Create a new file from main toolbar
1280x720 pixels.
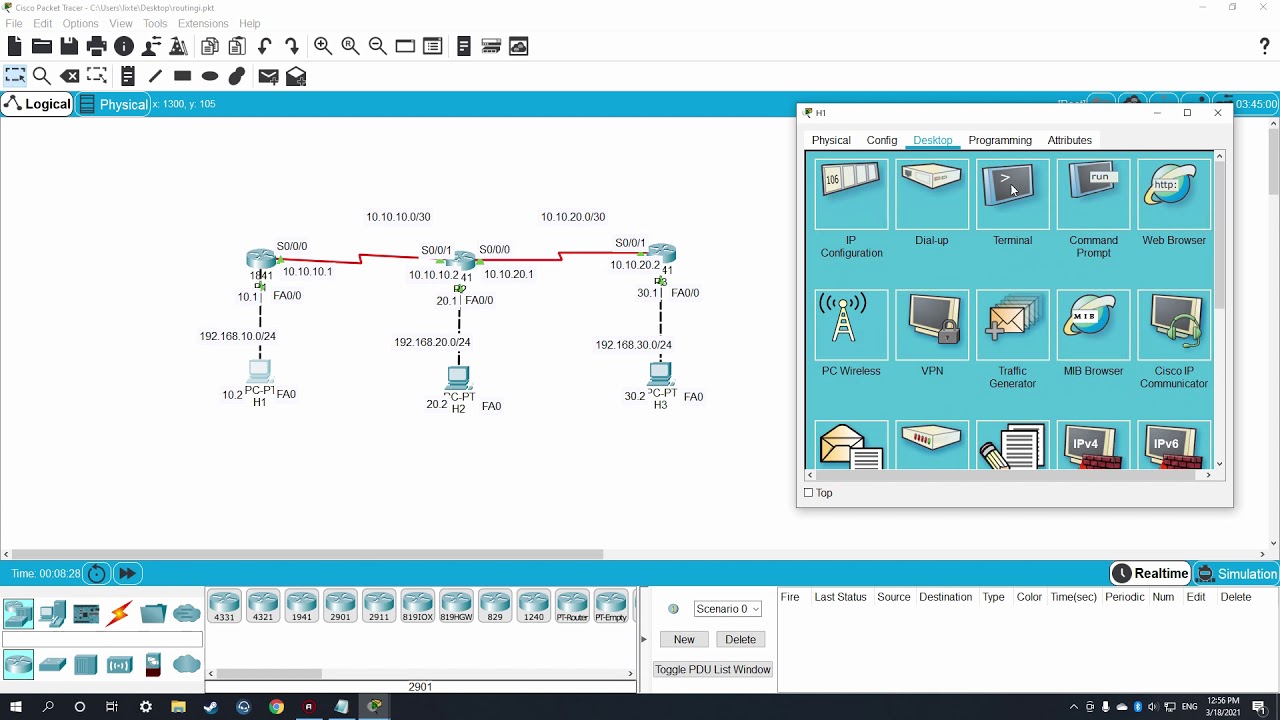click(x=14, y=46)
